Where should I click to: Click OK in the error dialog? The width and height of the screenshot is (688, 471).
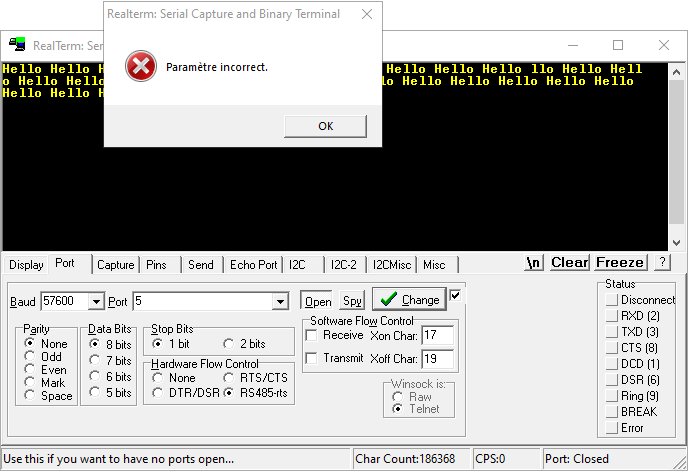click(325, 126)
